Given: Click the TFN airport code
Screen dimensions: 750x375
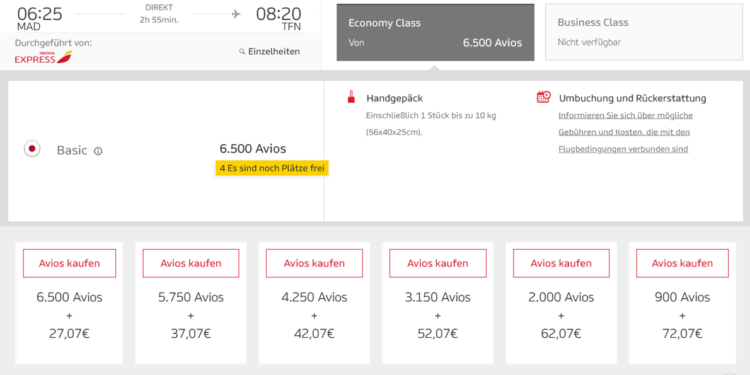Looking at the screenshot, I should click(x=291, y=26).
